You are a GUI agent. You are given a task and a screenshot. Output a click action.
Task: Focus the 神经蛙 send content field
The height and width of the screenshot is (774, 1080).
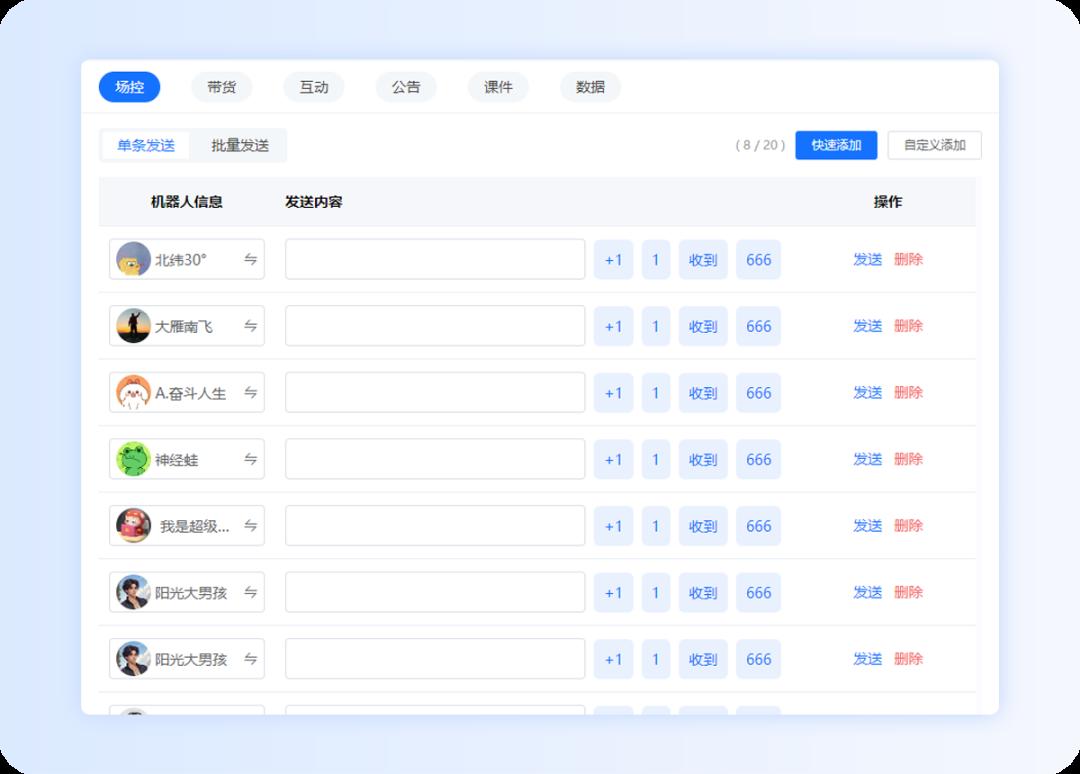click(435, 459)
